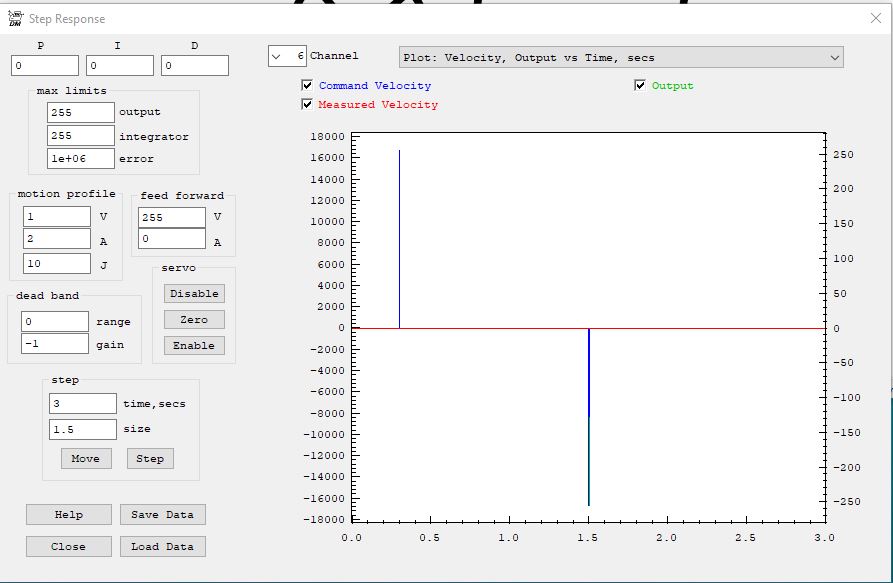
Task: Toggle the Measured Velocity checkbox
Action: (308, 104)
